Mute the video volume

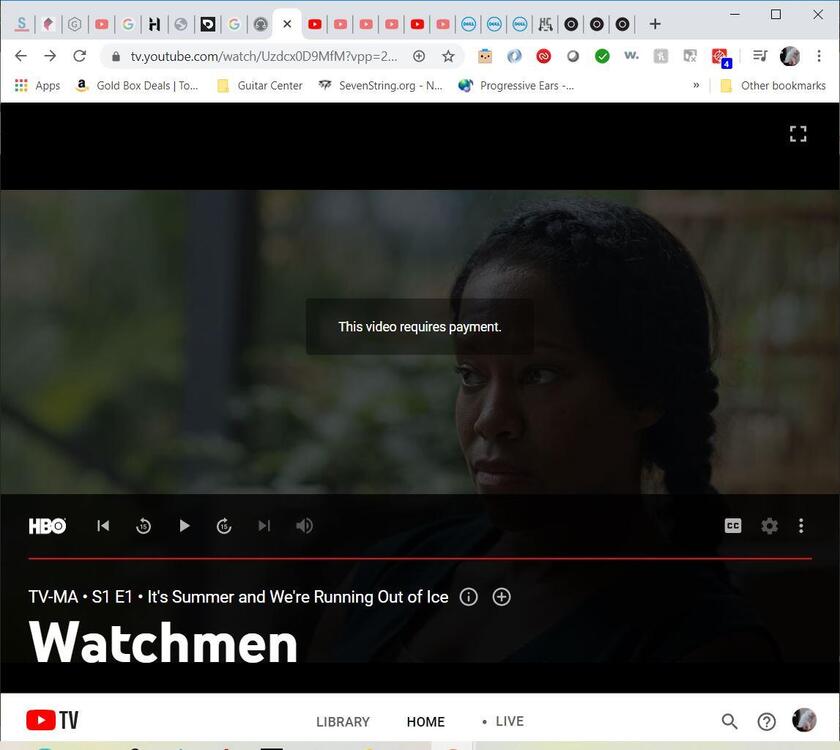coord(304,525)
